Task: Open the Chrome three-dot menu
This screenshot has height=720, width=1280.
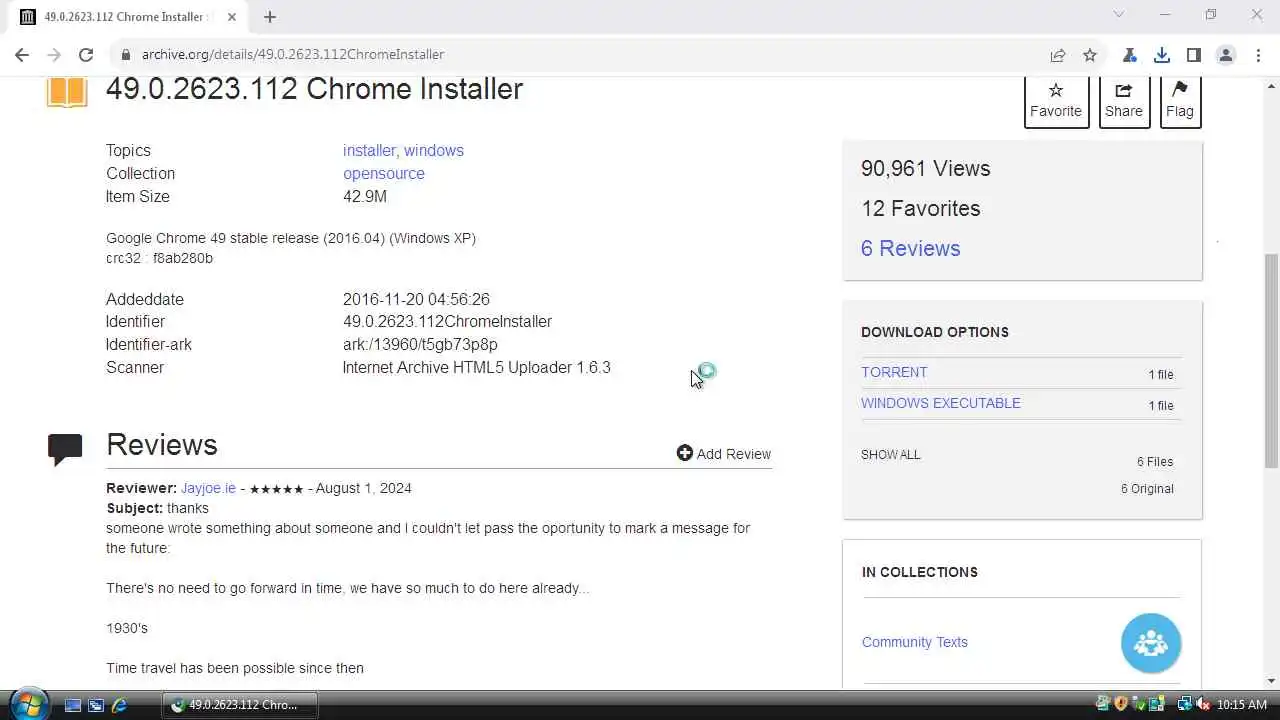Action: [1257, 55]
